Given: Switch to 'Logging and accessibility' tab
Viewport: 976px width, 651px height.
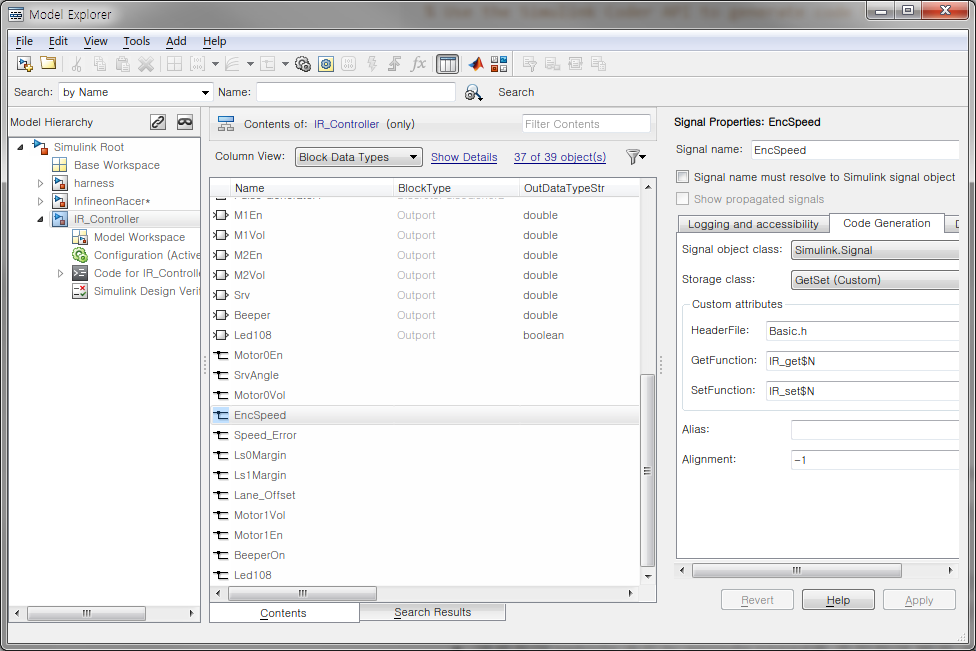Looking at the screenshot, I should pyautogui.click(x=753, y=224).
